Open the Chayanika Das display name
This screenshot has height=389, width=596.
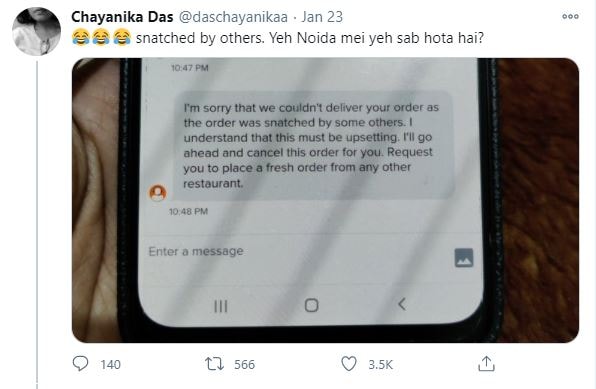[122, 17]
